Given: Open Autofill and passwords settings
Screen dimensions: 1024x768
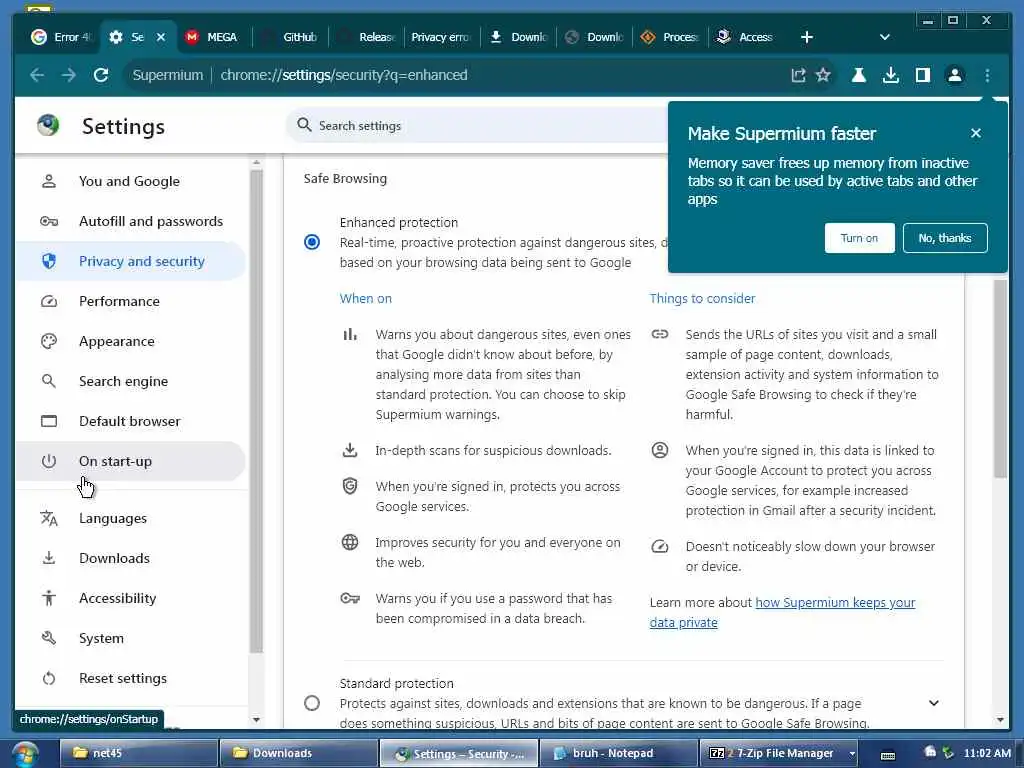Looking at the screenshot, I should tap(129, 221).
